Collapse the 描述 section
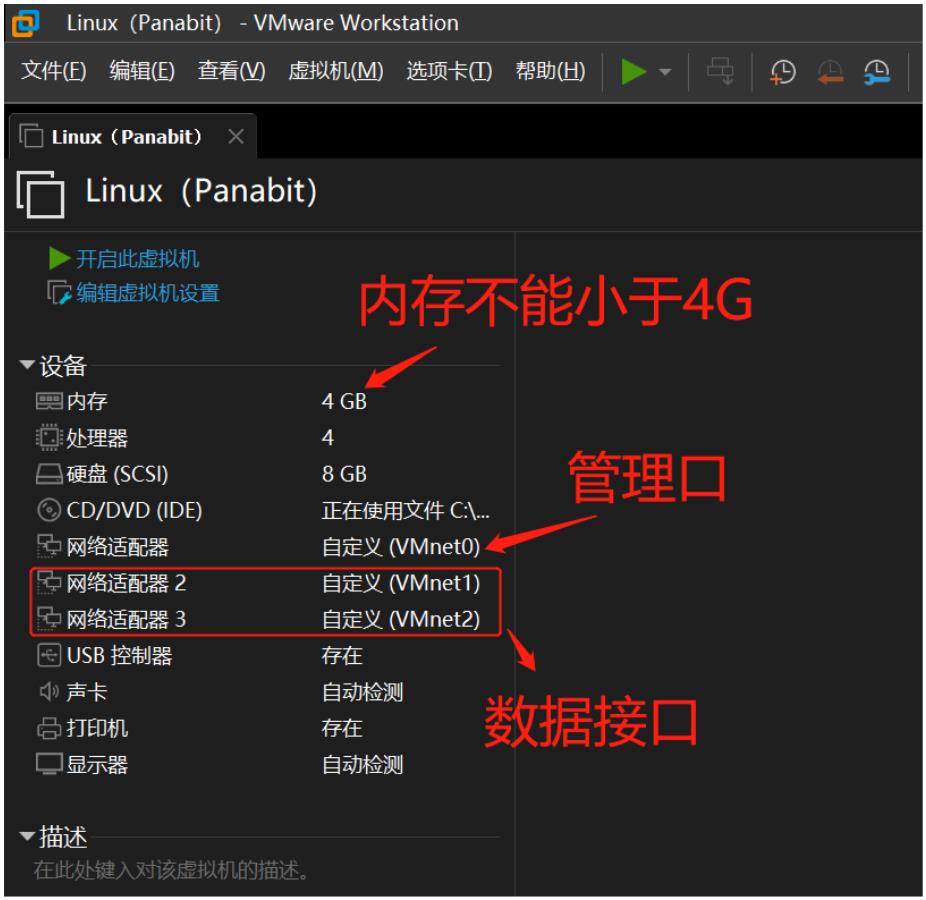This screenshot has width=926, height=900. [27, 836]
